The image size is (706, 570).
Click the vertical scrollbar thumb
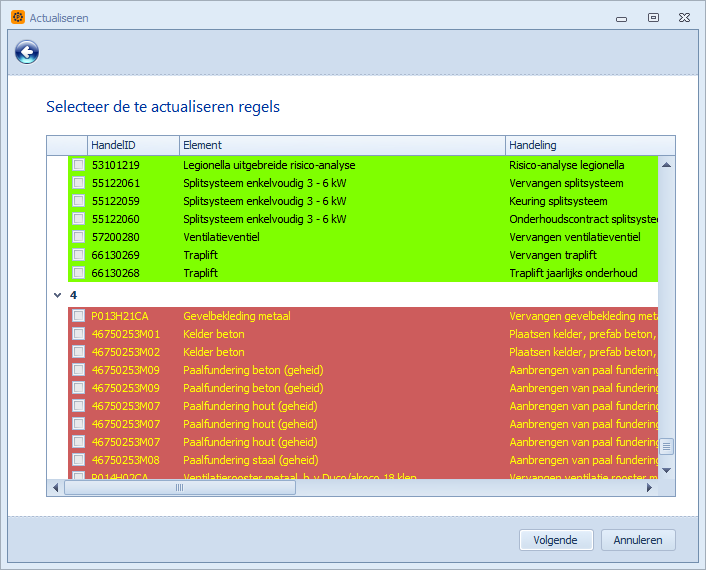tap(667, 446)
